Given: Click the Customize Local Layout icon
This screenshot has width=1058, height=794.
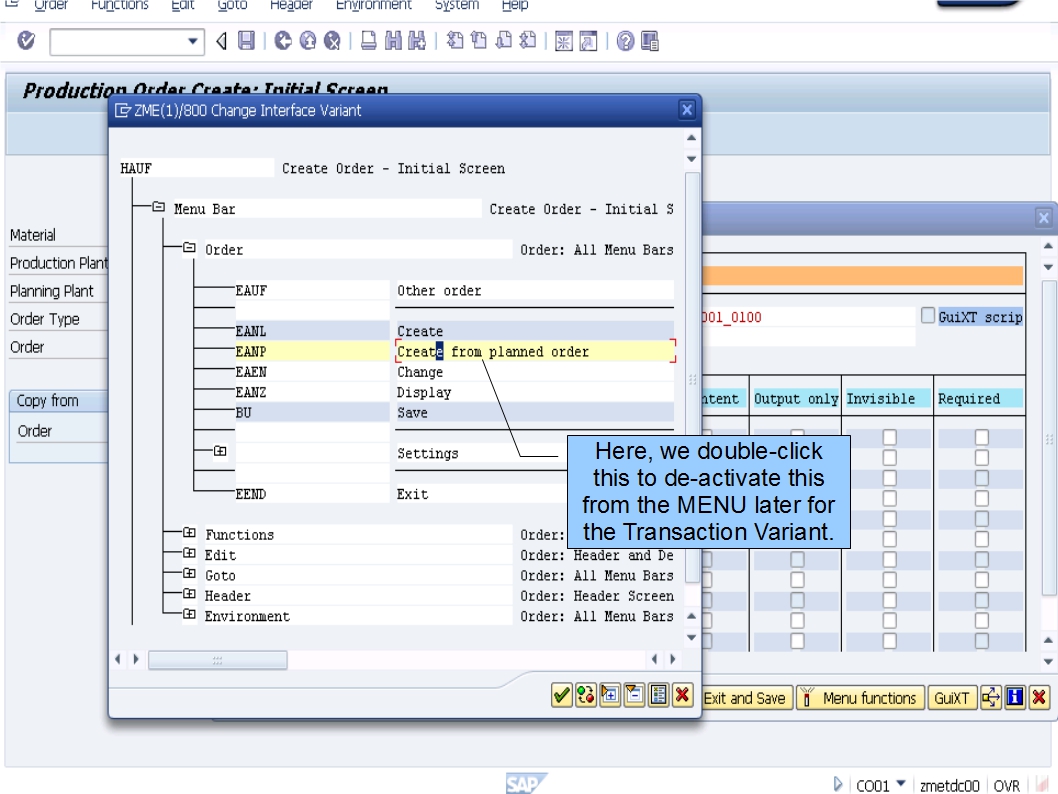Looking at the screenshot, I should pyautogui.click(x=650, y=41).
